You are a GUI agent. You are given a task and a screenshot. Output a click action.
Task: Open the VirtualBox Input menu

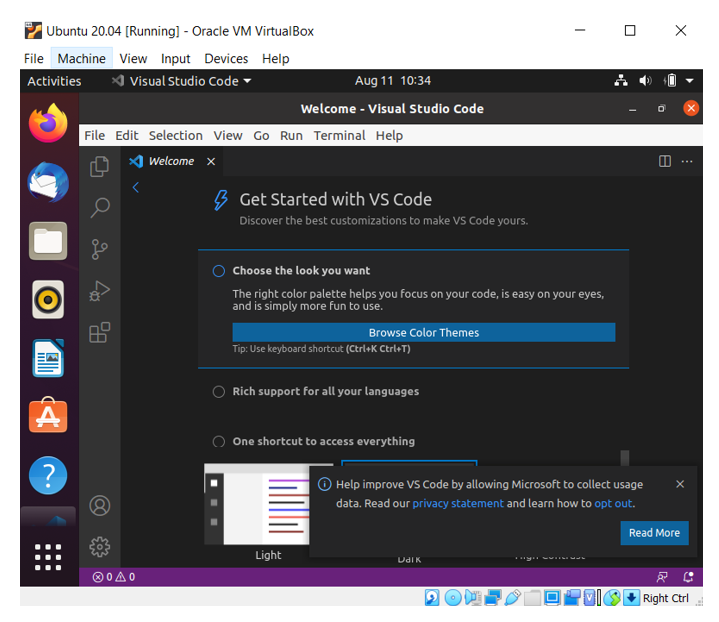click(x=175, y=58)
